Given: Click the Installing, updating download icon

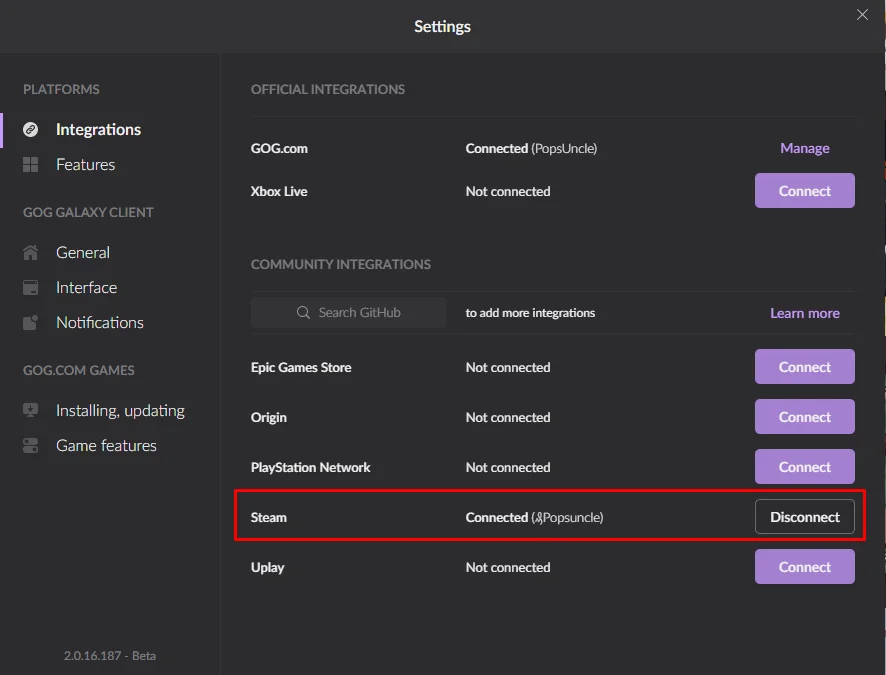Looking at the screenshot, I should (x=31, y=411).
